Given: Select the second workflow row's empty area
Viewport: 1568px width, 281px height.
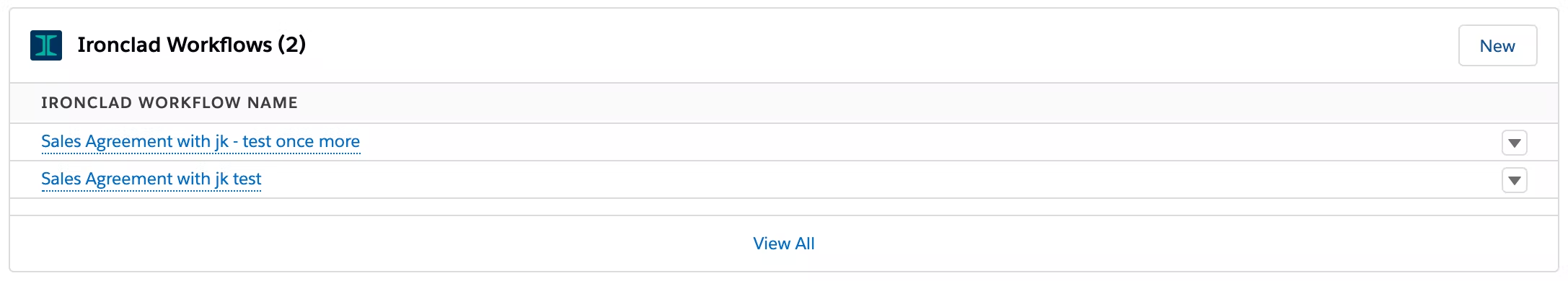Looking at the screenshot, I should click(880, 179).
